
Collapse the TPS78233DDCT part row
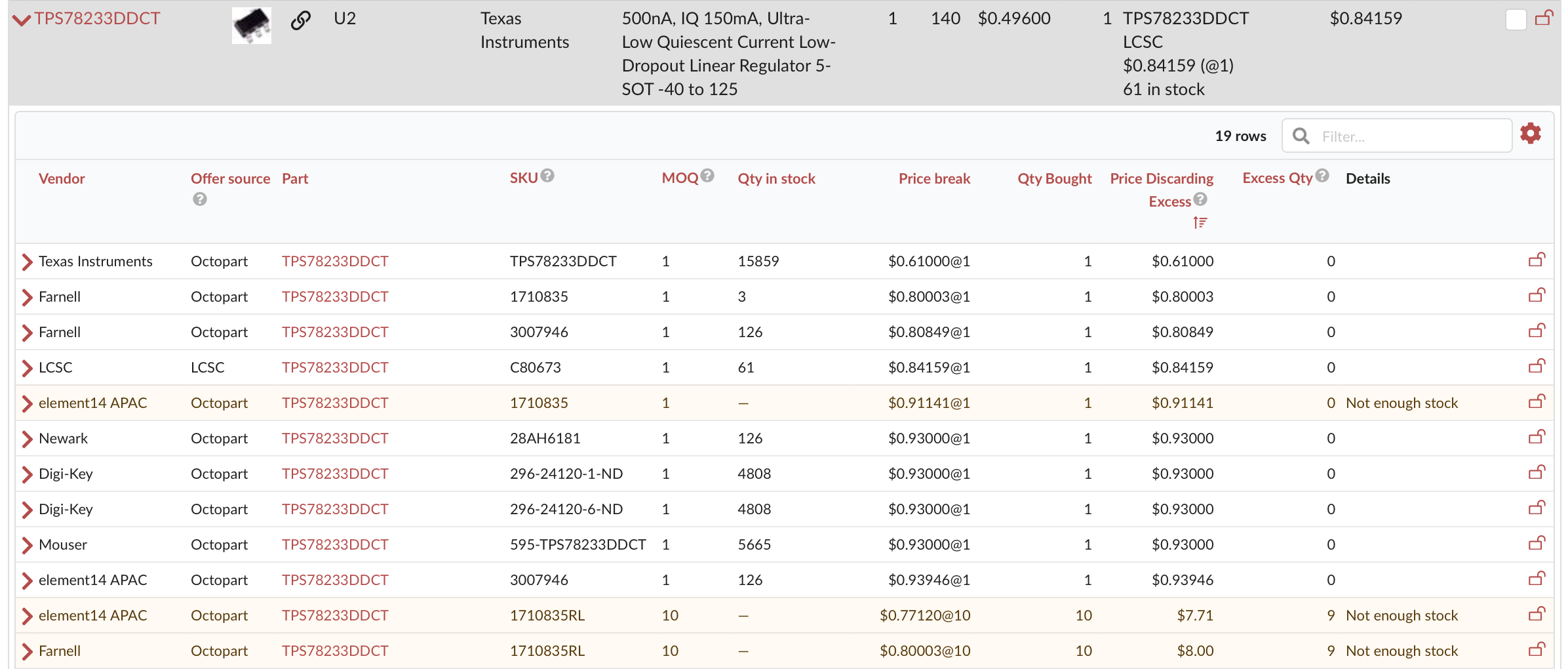click(22, 20)
